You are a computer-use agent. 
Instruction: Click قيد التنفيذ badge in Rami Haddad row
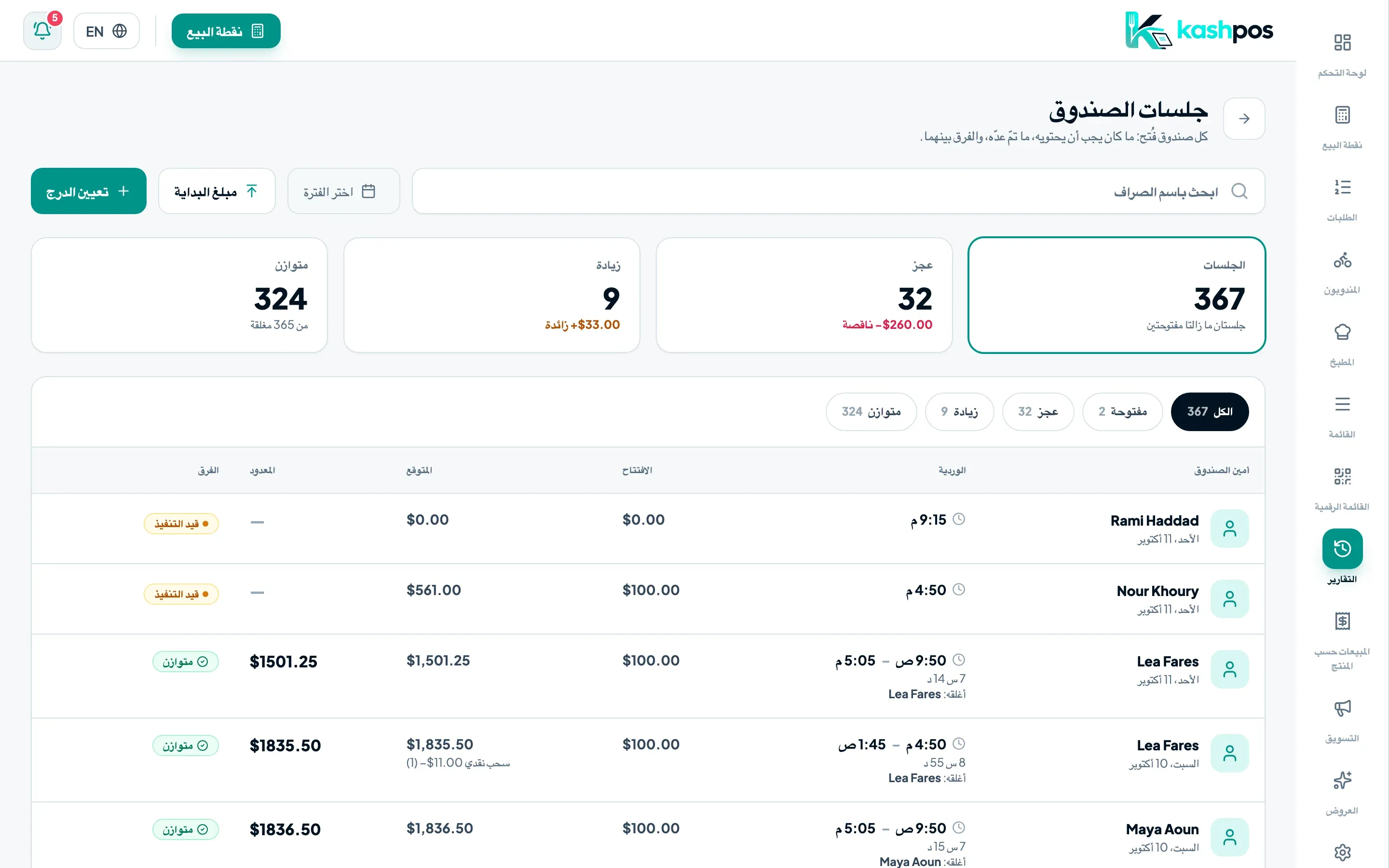tap(181, 524)
